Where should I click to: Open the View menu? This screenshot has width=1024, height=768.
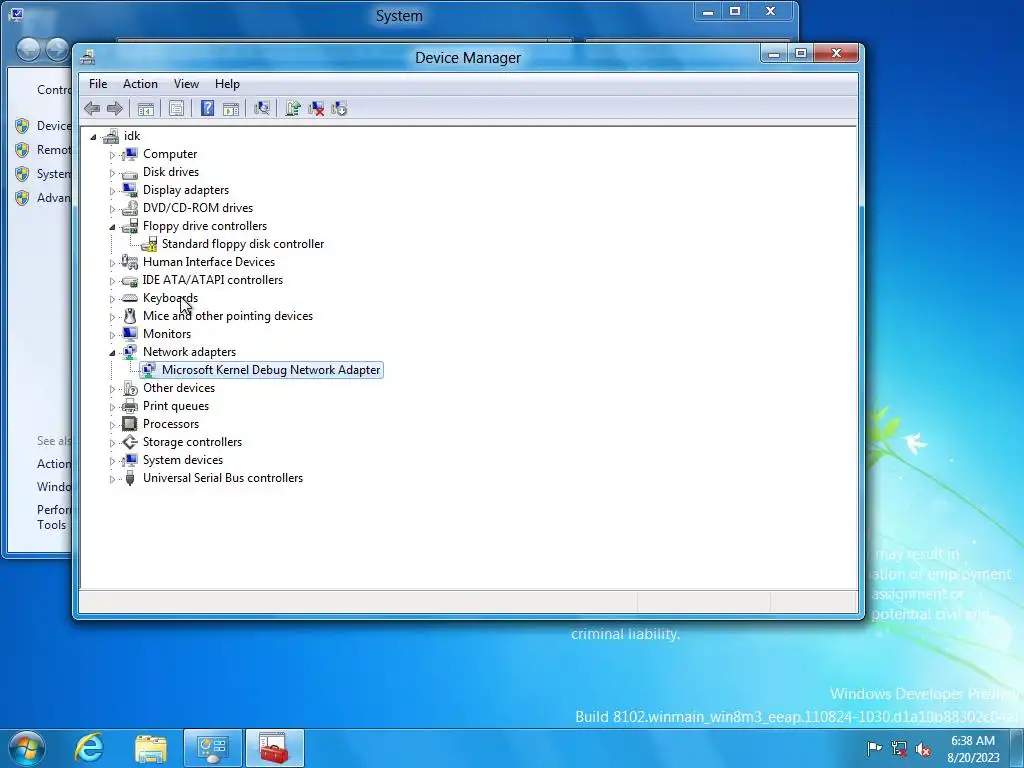[x=186, y=84]
